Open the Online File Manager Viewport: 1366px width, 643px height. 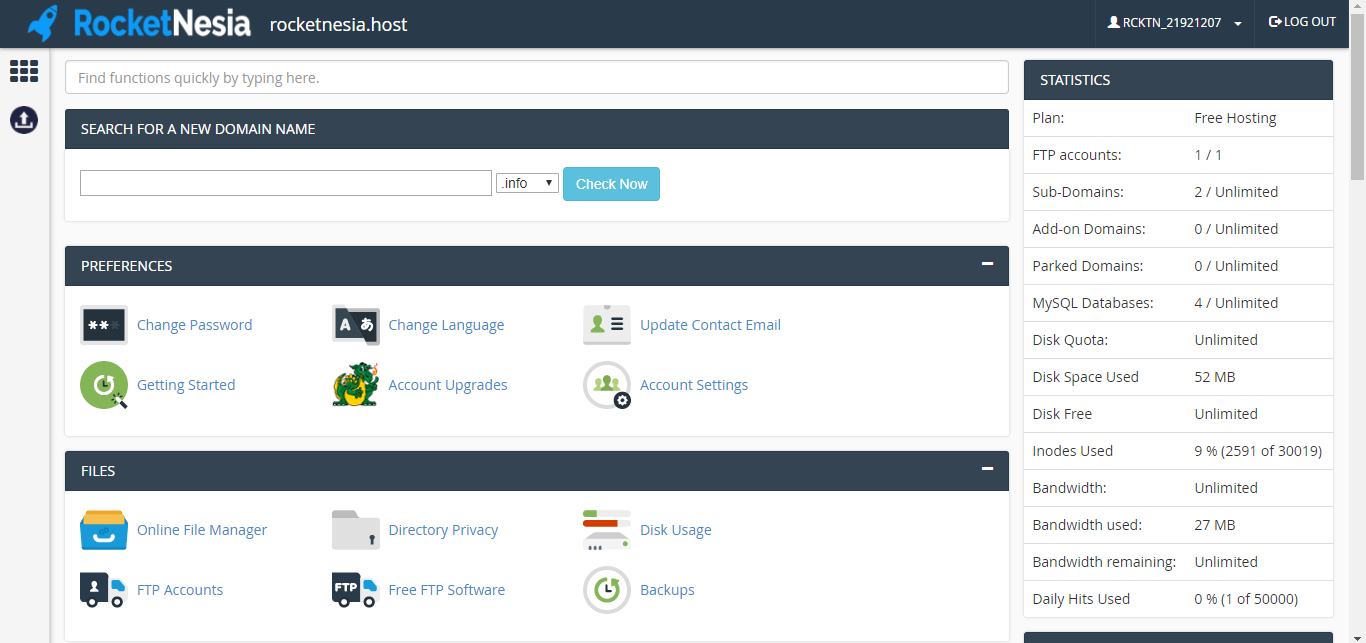[x=103, y=529]
